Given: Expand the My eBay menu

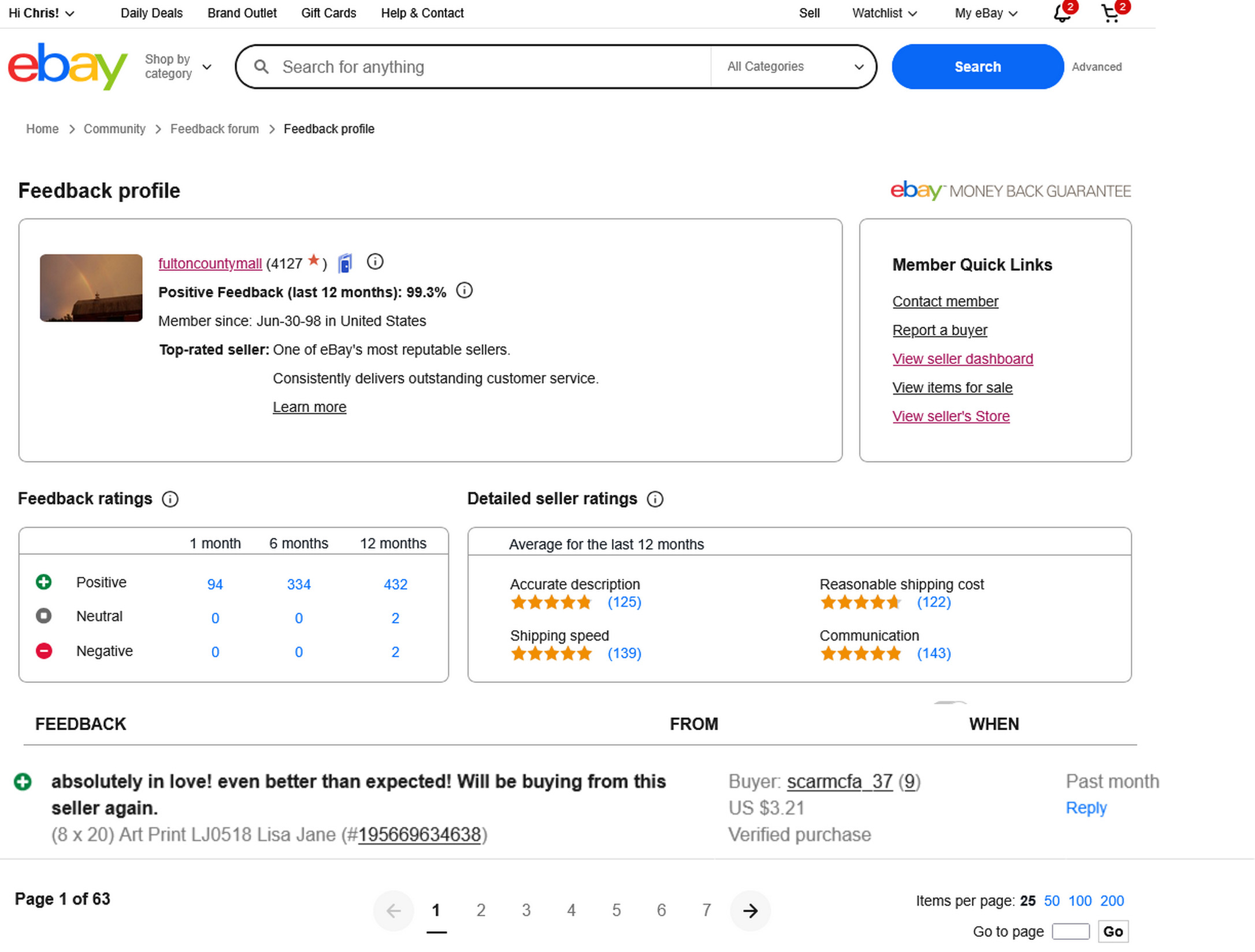Looking at the screenshot, I should pos(986,13).
